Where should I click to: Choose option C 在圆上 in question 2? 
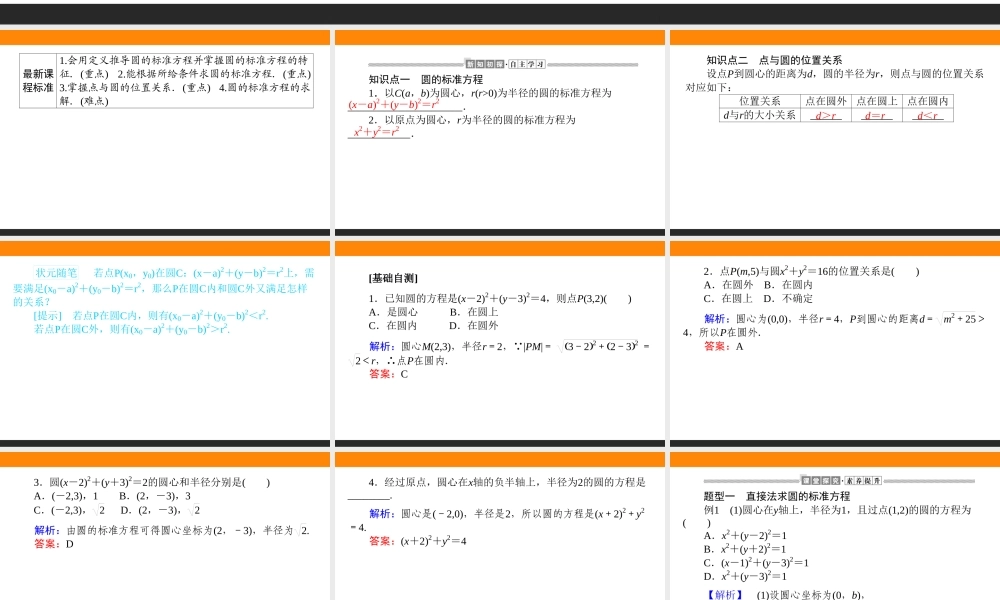(x=728, y=298)
